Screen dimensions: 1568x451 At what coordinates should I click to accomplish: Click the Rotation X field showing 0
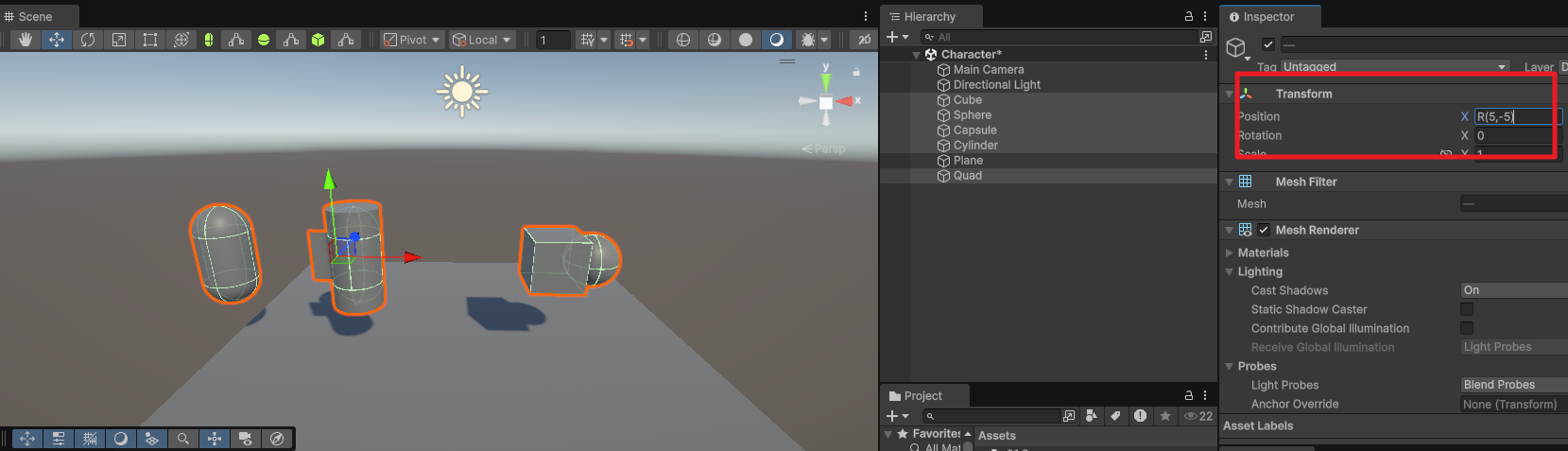coord(1521,135)
